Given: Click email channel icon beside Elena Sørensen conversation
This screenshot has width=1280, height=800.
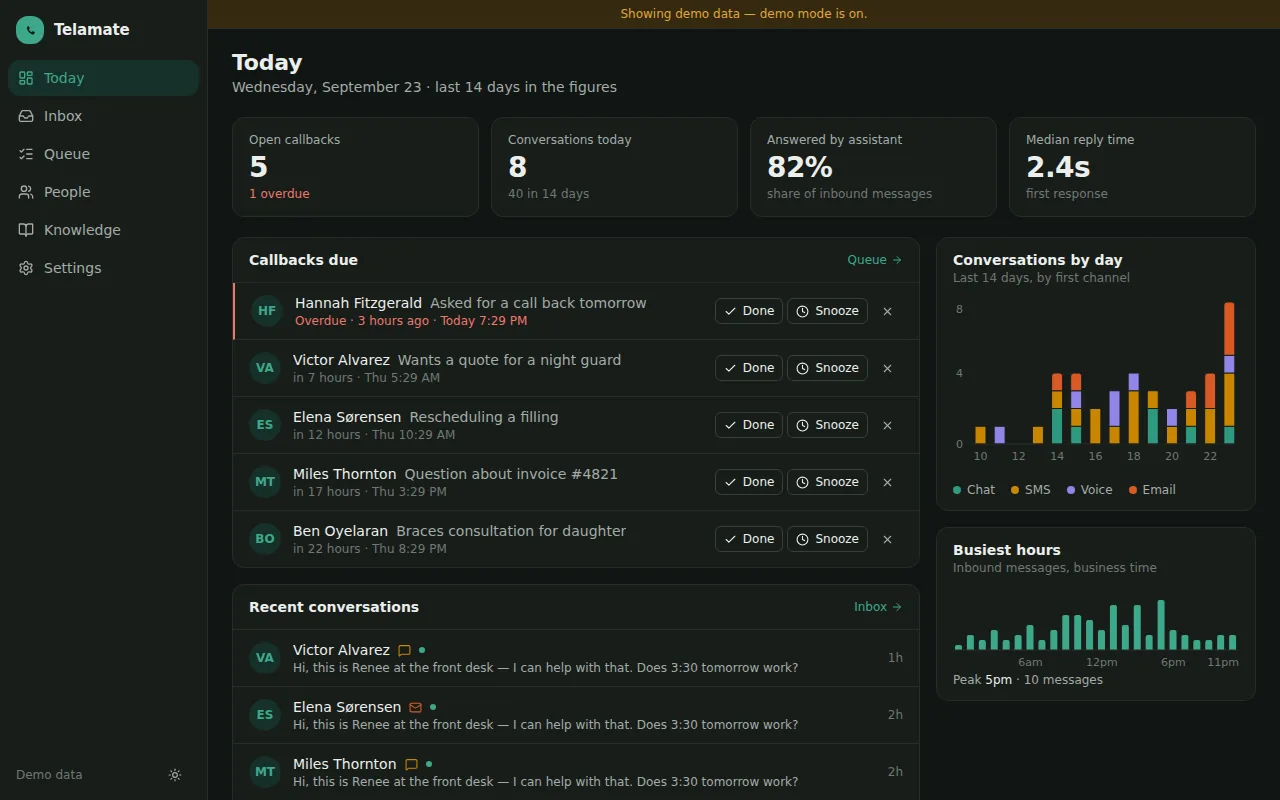Looking at the screenshot, I should [x=416, y=707].
